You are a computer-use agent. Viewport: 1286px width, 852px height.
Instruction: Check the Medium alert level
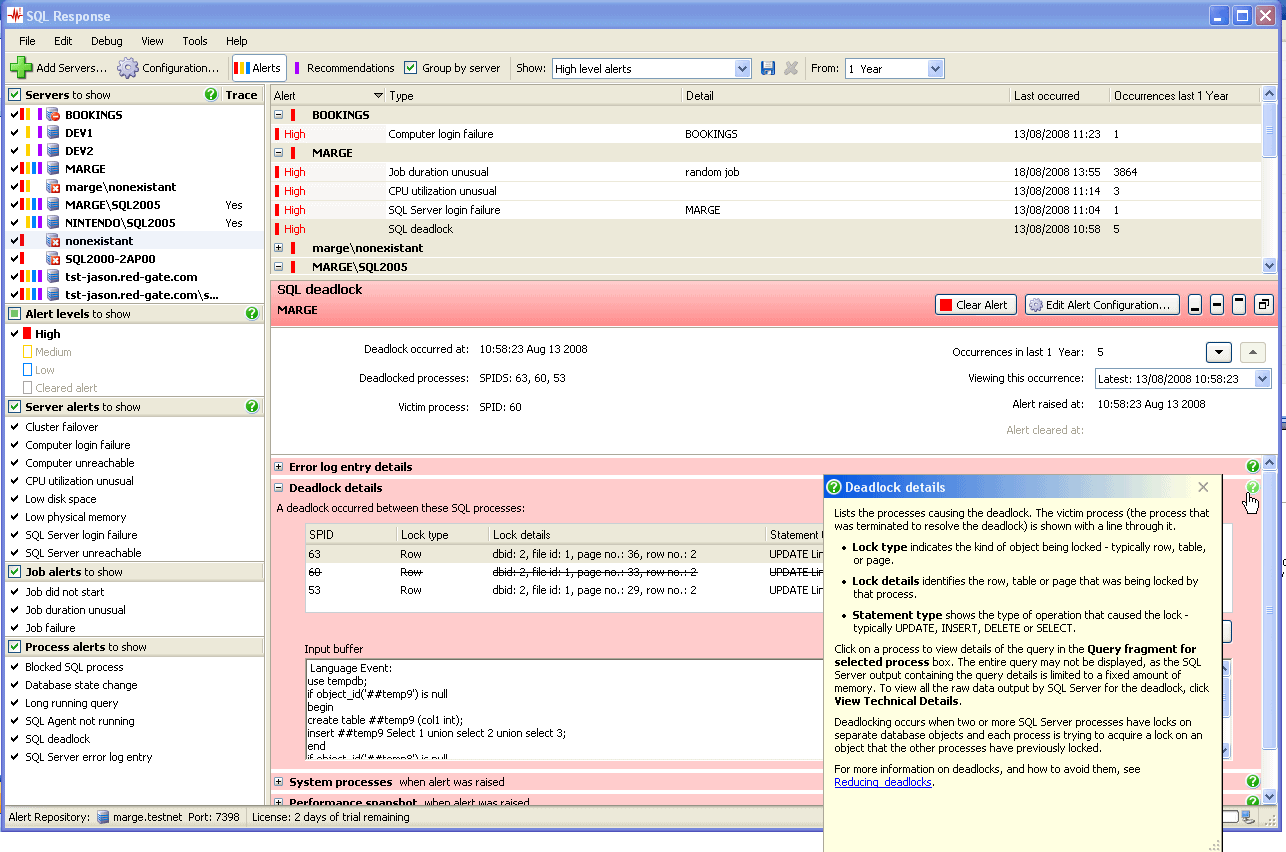tap(28, 352)
